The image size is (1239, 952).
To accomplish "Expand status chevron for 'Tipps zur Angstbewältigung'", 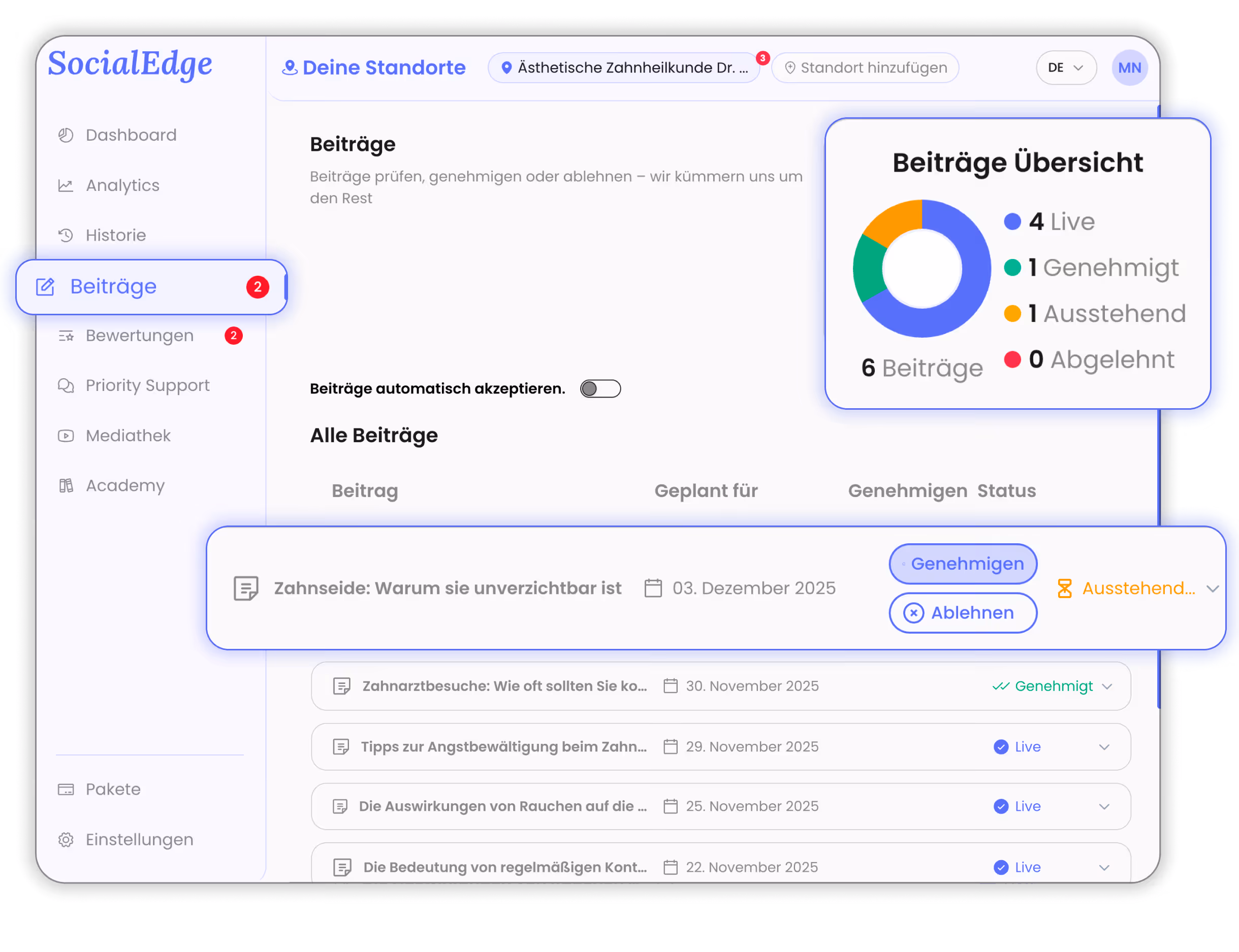I will (x=1104, y=747).
